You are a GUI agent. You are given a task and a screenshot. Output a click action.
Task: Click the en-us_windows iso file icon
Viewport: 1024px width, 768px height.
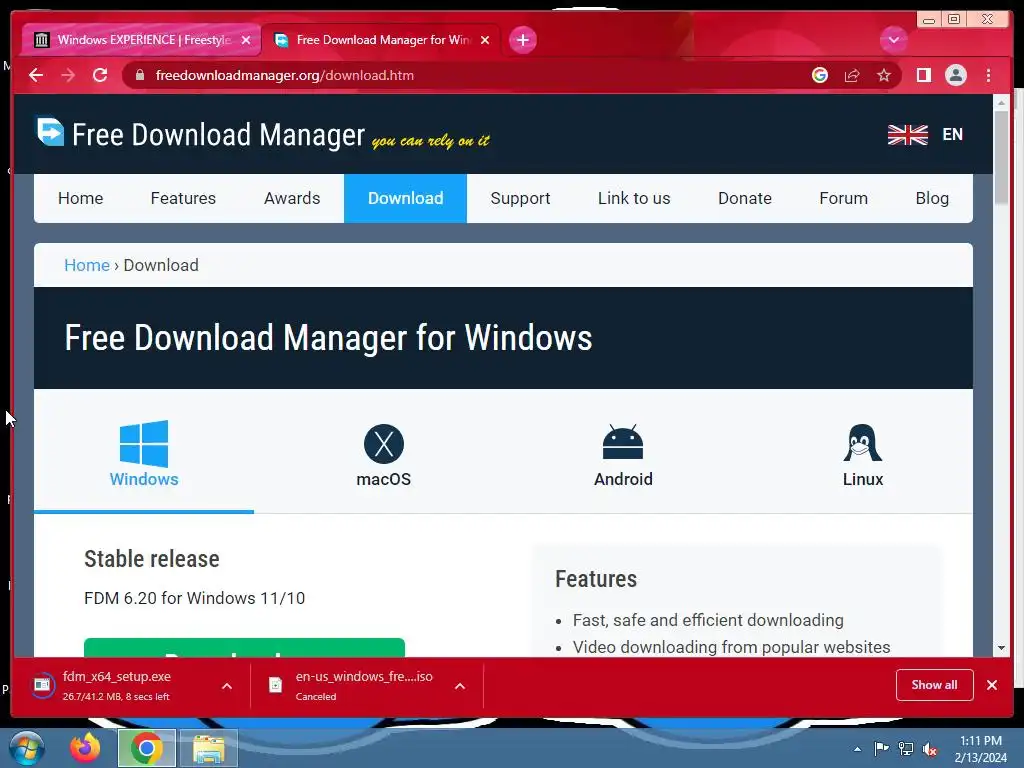tap(276, 684)
